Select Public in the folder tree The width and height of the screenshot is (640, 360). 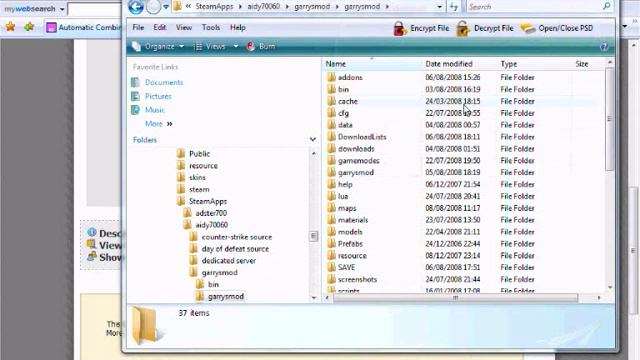tap(199, 154)
